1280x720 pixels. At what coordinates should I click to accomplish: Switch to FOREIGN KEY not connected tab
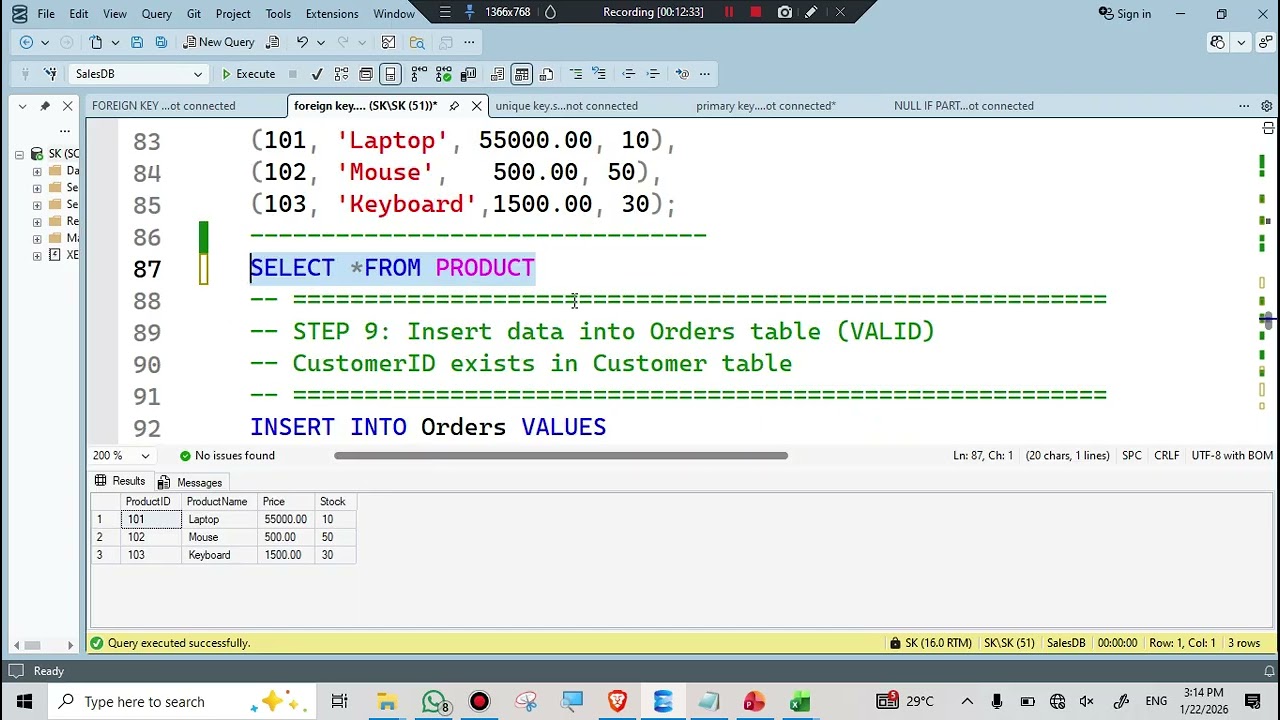(x=163, y=106)
